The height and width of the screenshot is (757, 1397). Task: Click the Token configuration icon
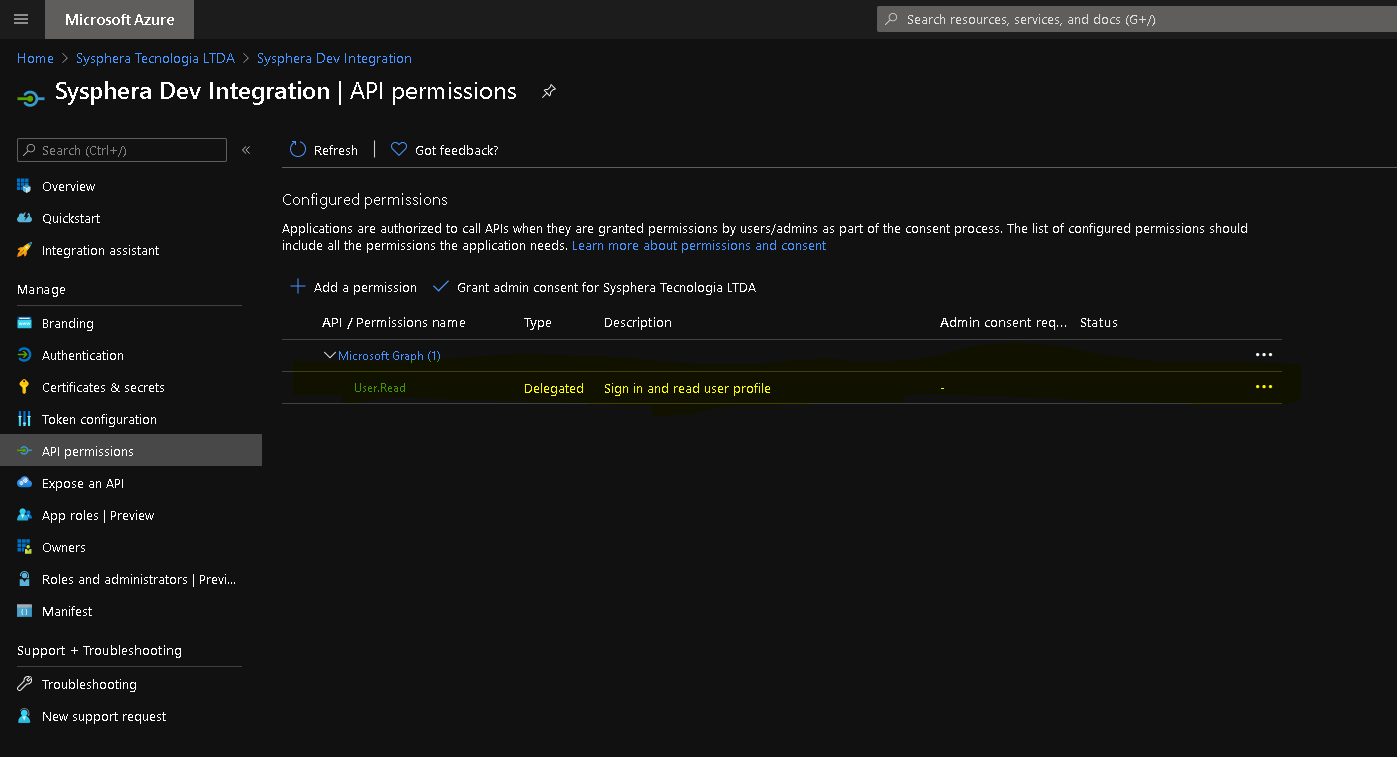point(24,419)
